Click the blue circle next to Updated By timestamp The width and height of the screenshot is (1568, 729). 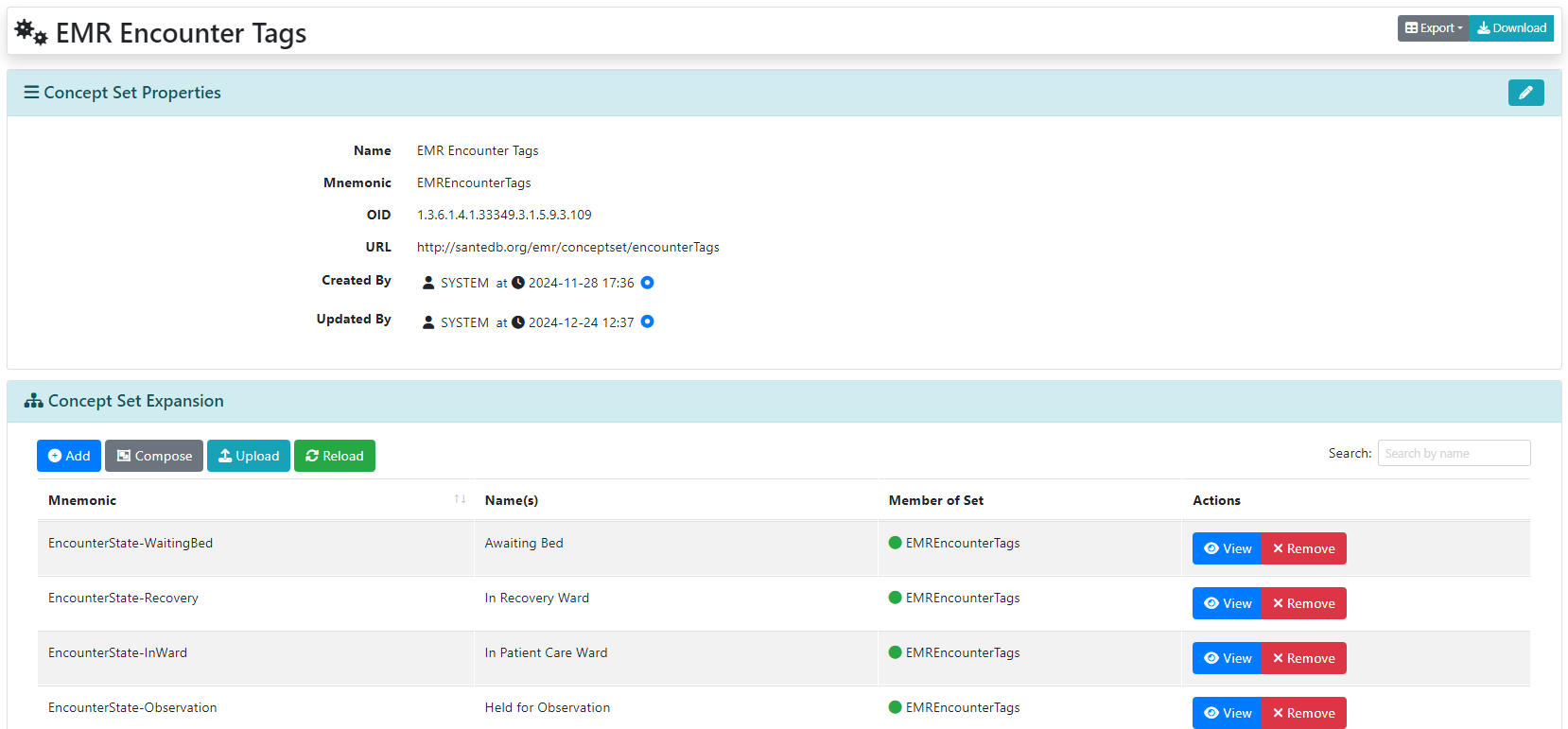(647, 321)
